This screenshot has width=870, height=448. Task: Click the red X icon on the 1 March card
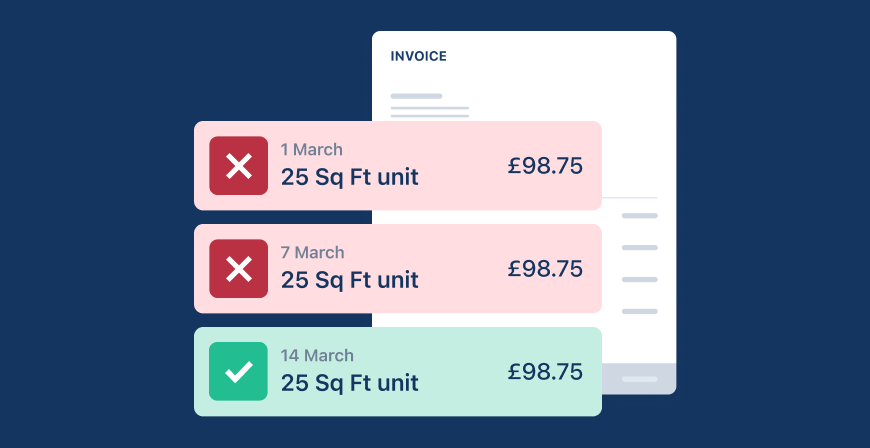pos(238,166)
